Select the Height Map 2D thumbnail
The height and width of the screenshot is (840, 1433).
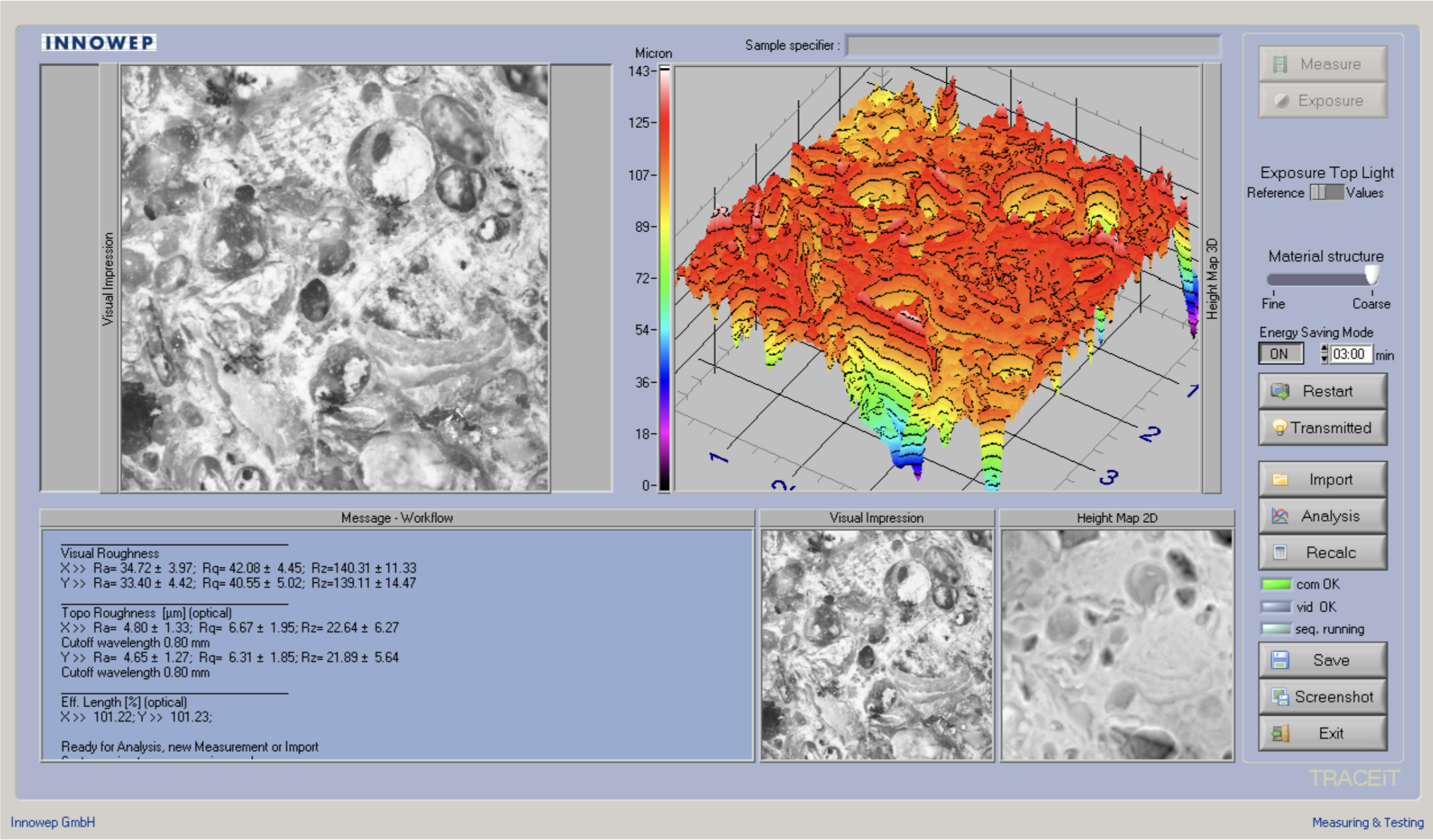coord(1117,645)
